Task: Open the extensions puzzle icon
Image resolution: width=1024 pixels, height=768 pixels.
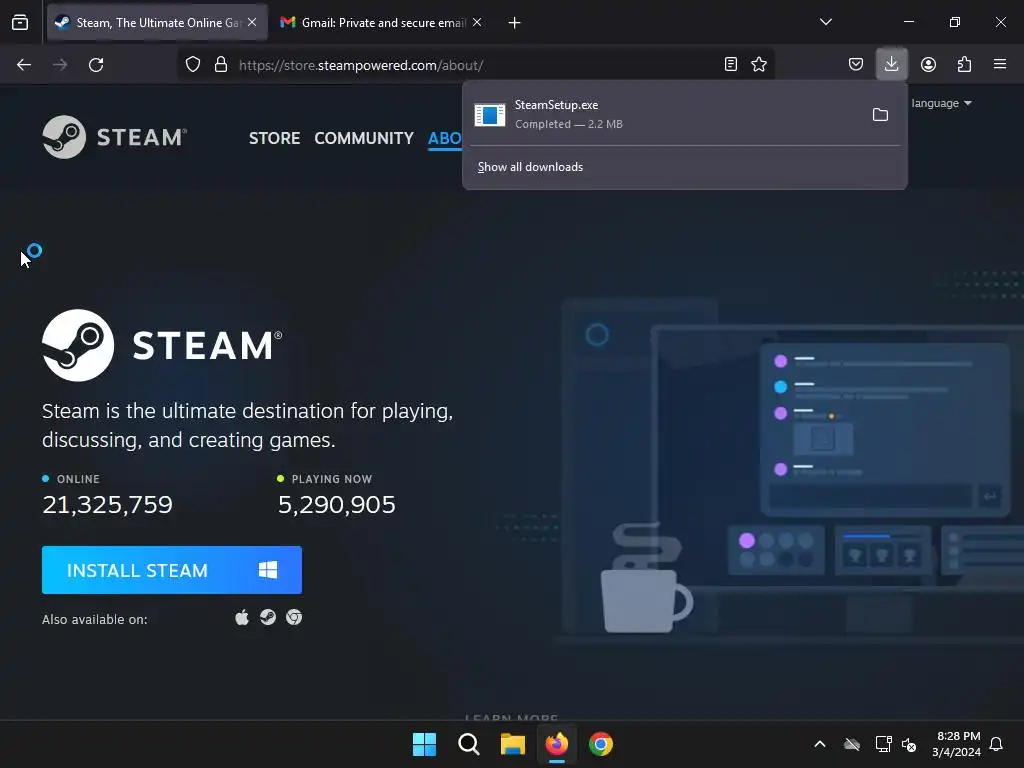Action: (964, 64)
